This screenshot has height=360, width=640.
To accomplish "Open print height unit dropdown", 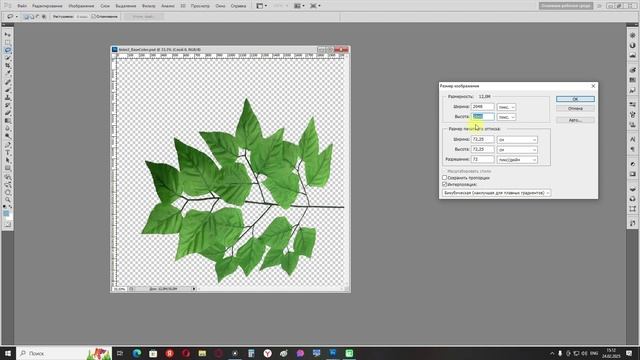I will tap(517, 150).
